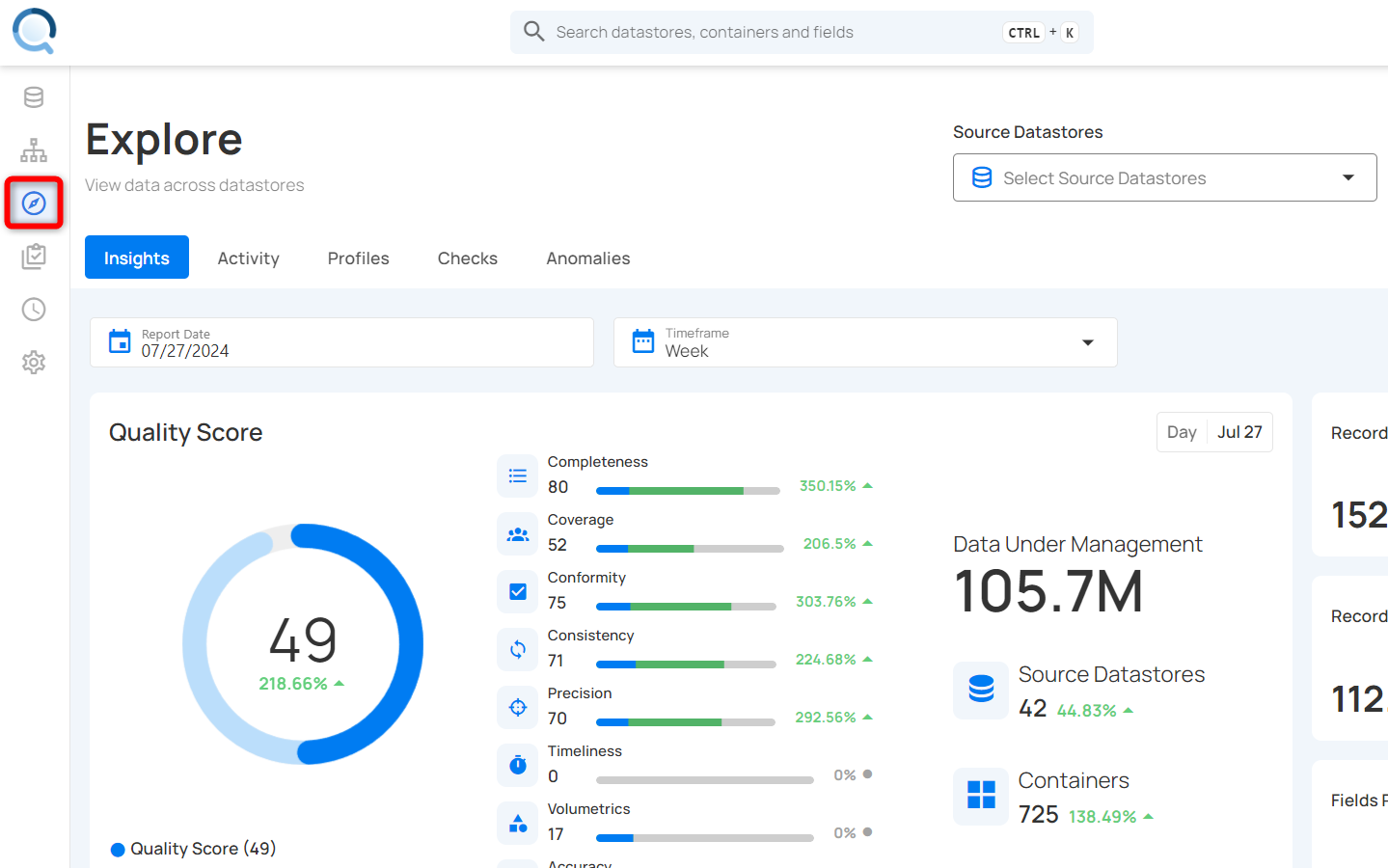Viewport: 1388px width, 868px height.
Task: Click the Containers 138.49% change
Action: point(1111,817)
